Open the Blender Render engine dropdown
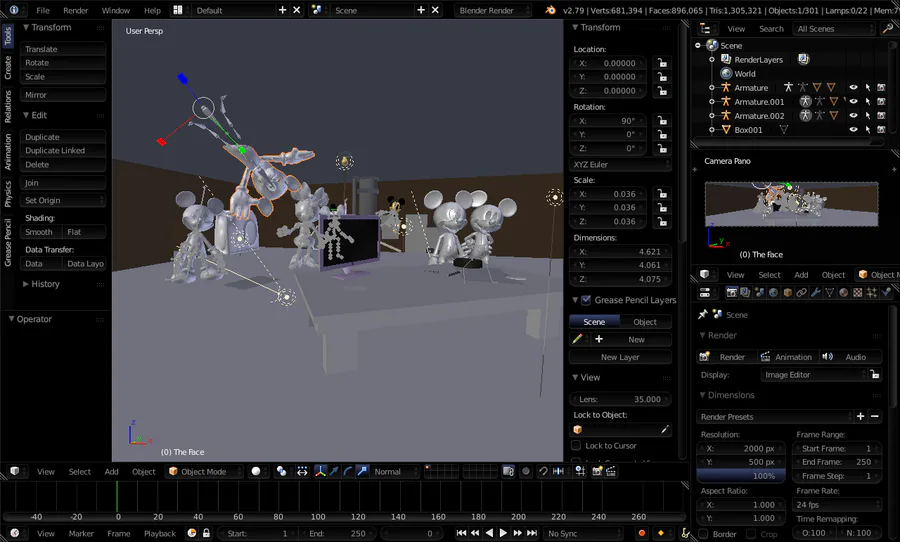This screenshot has height=542, width=900. 493,10
